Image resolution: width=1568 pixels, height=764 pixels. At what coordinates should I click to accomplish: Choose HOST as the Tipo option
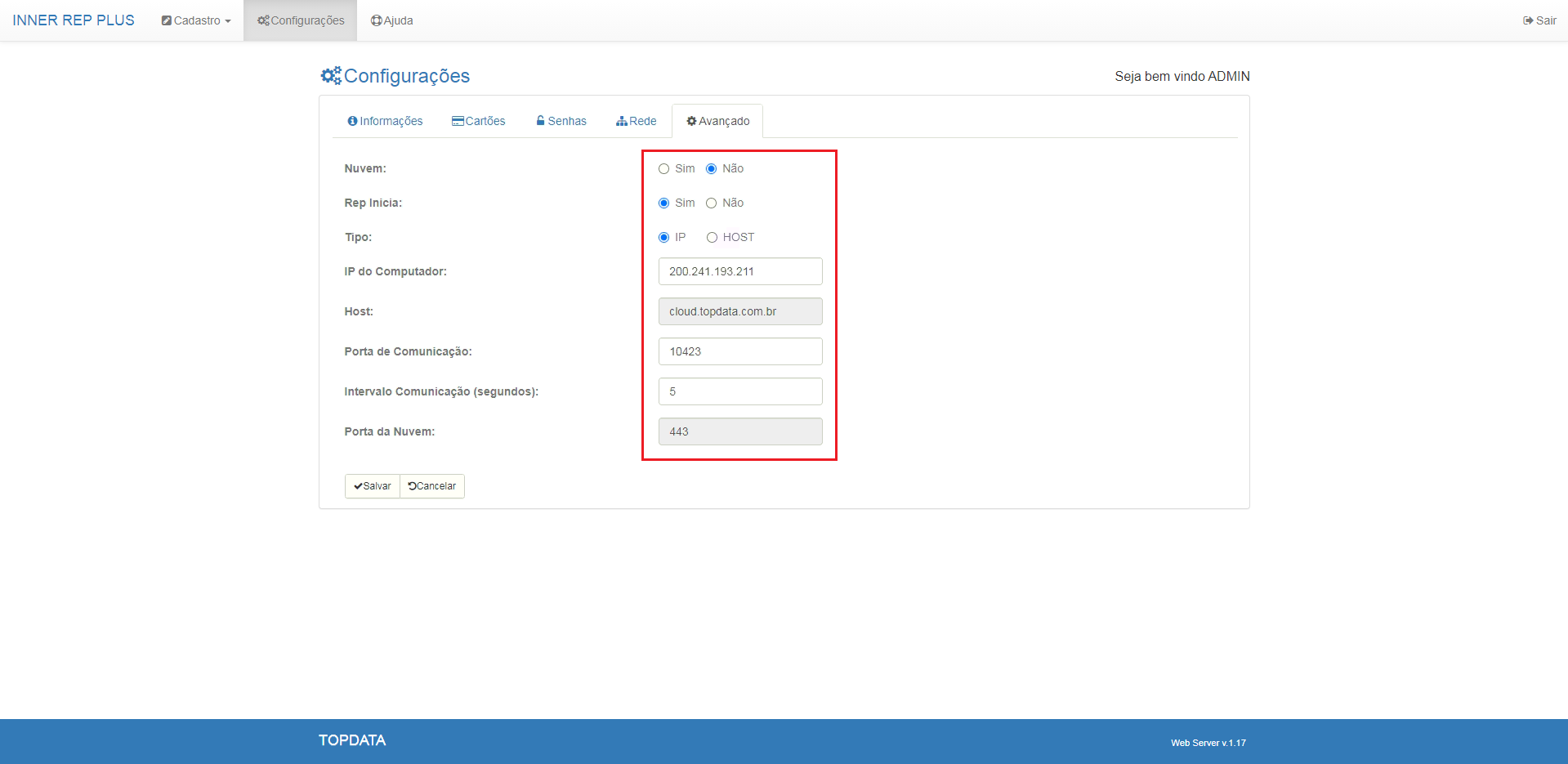tap(712, 238)
